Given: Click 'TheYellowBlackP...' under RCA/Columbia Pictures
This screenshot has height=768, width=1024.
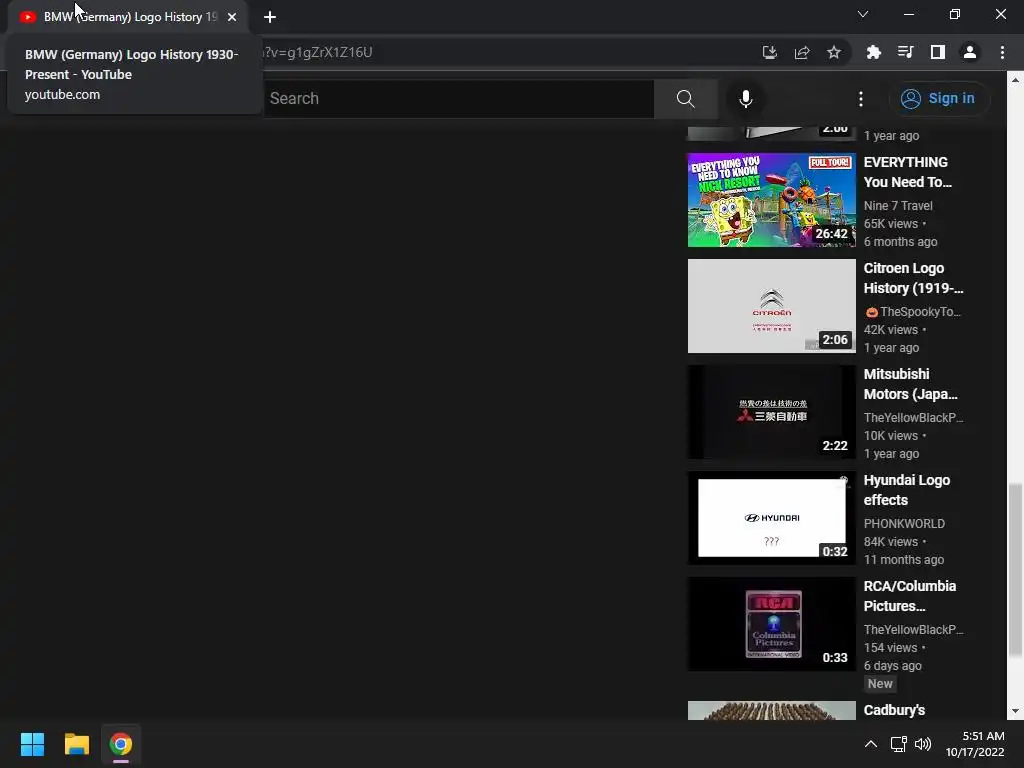Looking at the screenshot, I should click(x=913, y=630).
